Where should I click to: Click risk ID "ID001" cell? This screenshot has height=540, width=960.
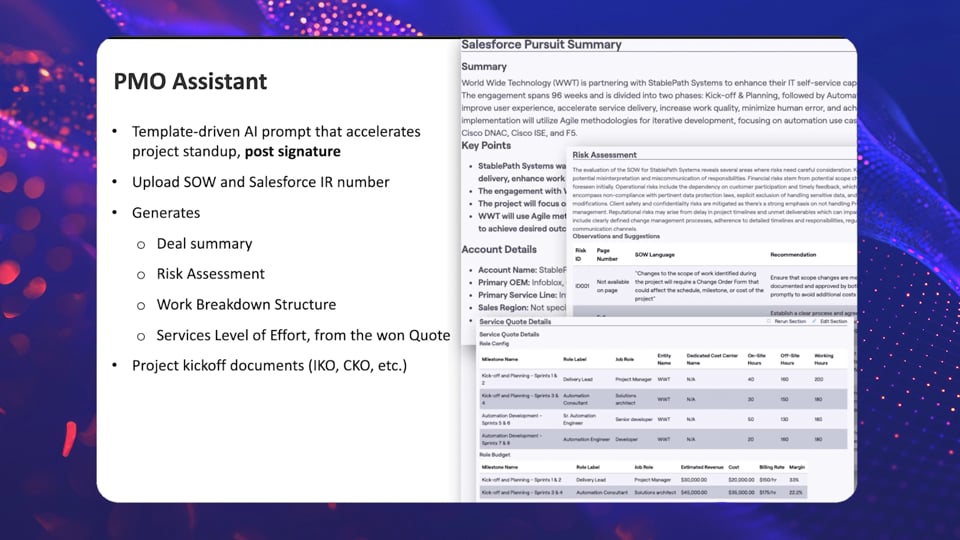coord(582,286)
